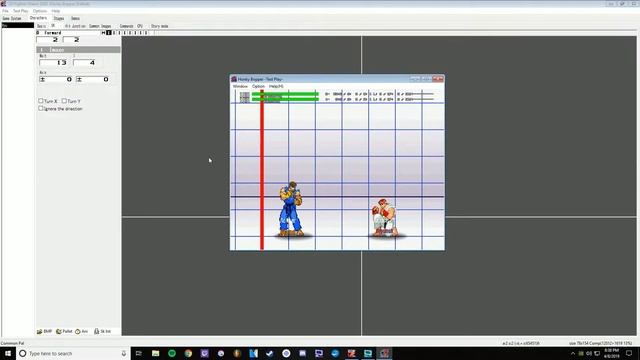Select the CPU sub-tab
The width and height of the screenshot is (640, 360).
[x=140, y=26]
